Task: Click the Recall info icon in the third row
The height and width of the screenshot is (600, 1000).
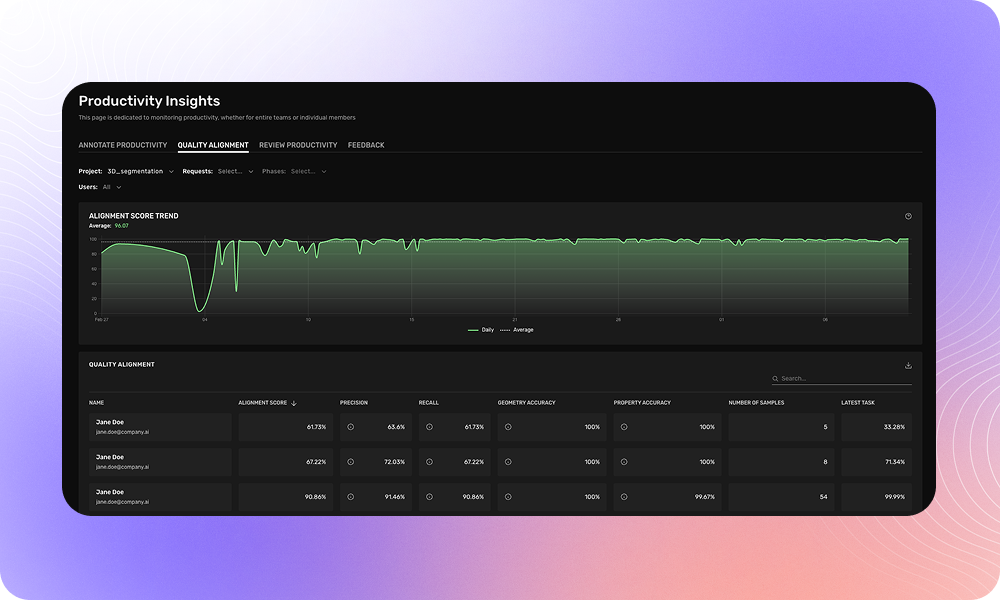Action: coord(427,497)
